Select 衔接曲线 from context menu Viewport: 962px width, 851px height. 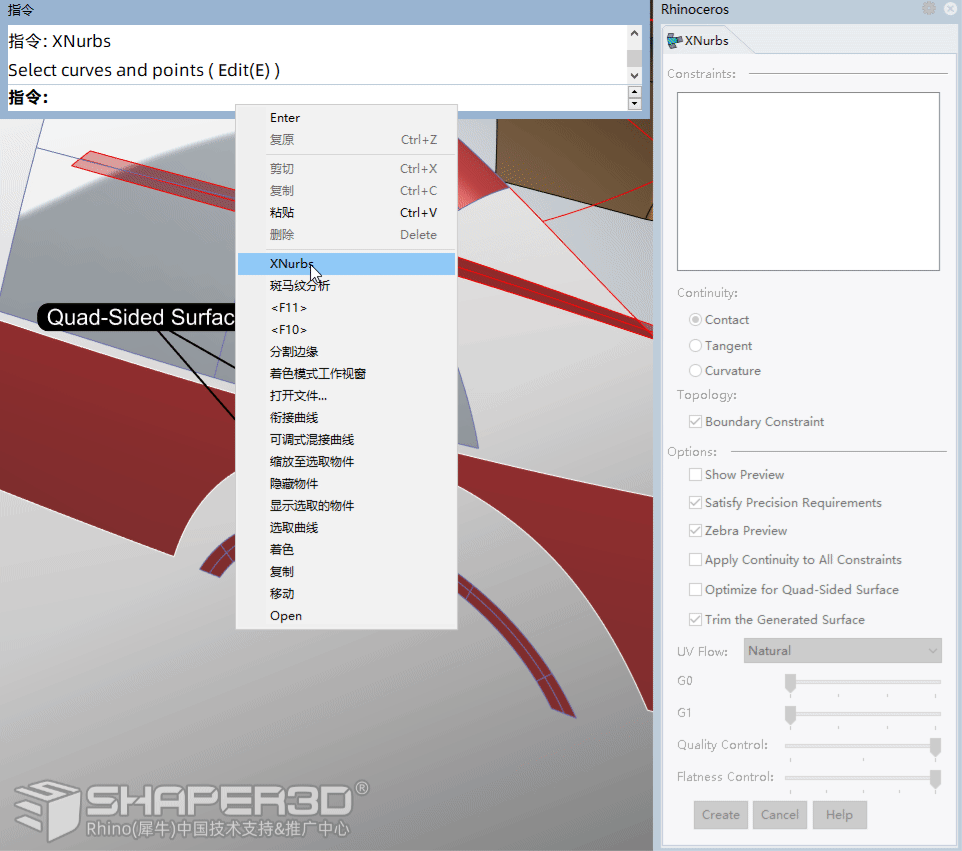point(347,418)
